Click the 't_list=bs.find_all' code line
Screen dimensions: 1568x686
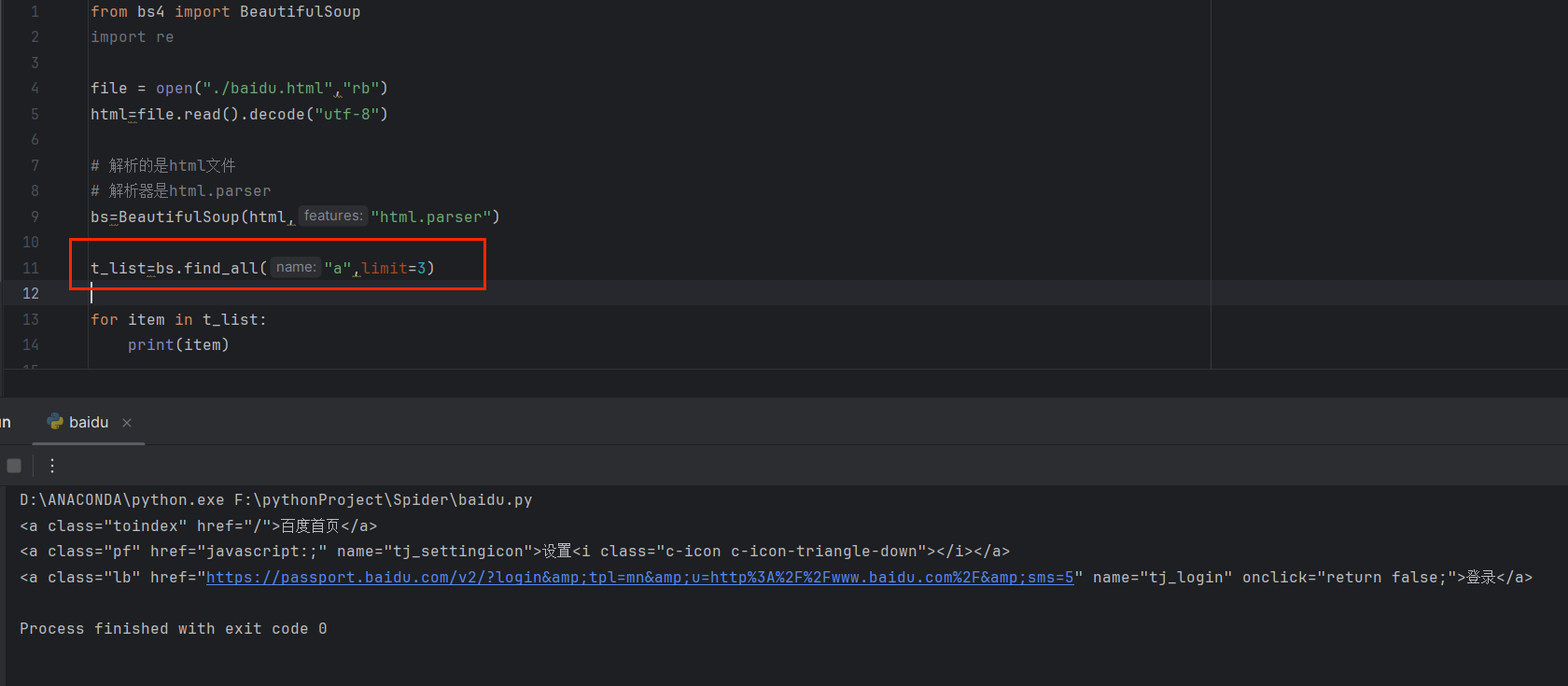(x=262, y=268)
